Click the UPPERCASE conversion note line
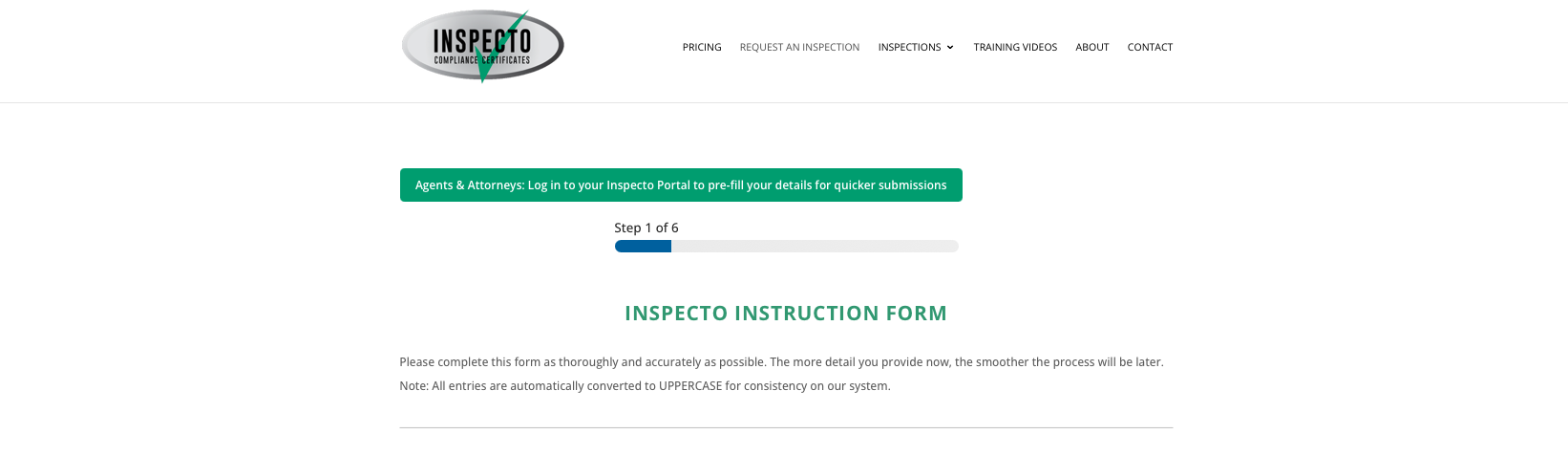The image size is (1568, 456). click(645, 386)
